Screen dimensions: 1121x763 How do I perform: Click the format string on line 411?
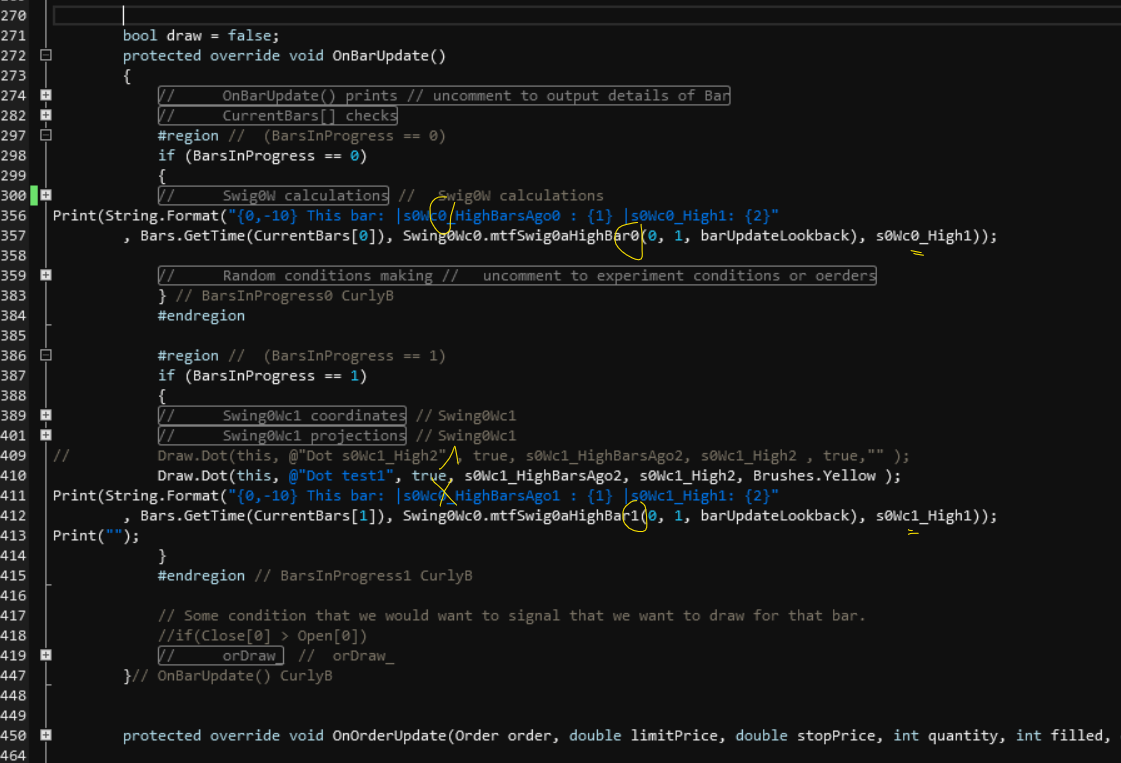coord(503,496)
